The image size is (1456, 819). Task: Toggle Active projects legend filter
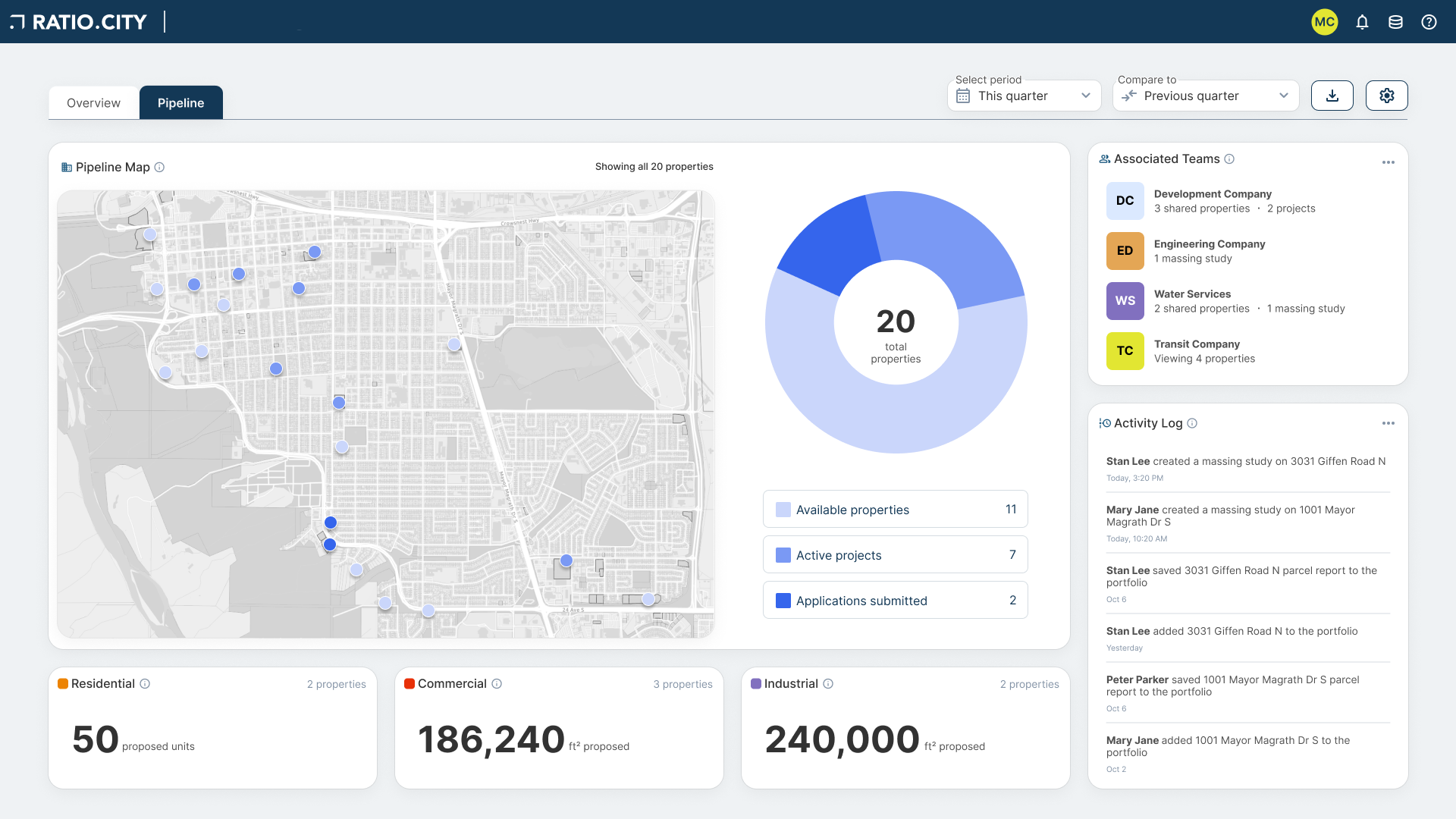coord(896,555)
